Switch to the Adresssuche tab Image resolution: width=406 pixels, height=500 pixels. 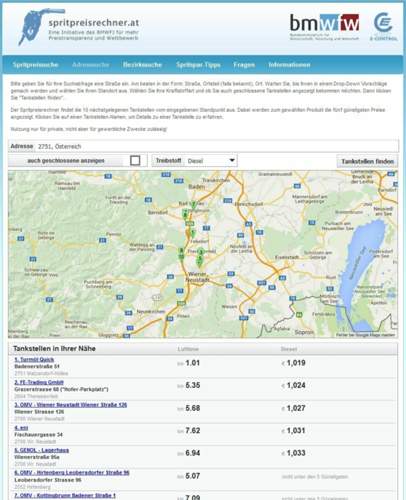point(90,65)
